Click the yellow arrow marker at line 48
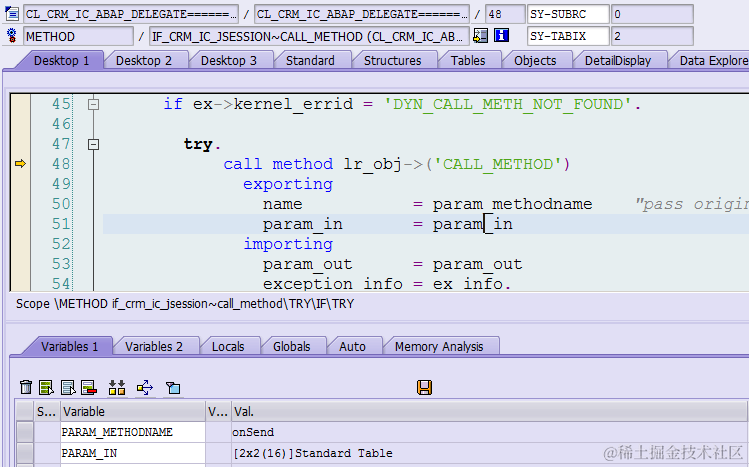The width and height of the screenshot is (749, 467). [x=20, y=164]
